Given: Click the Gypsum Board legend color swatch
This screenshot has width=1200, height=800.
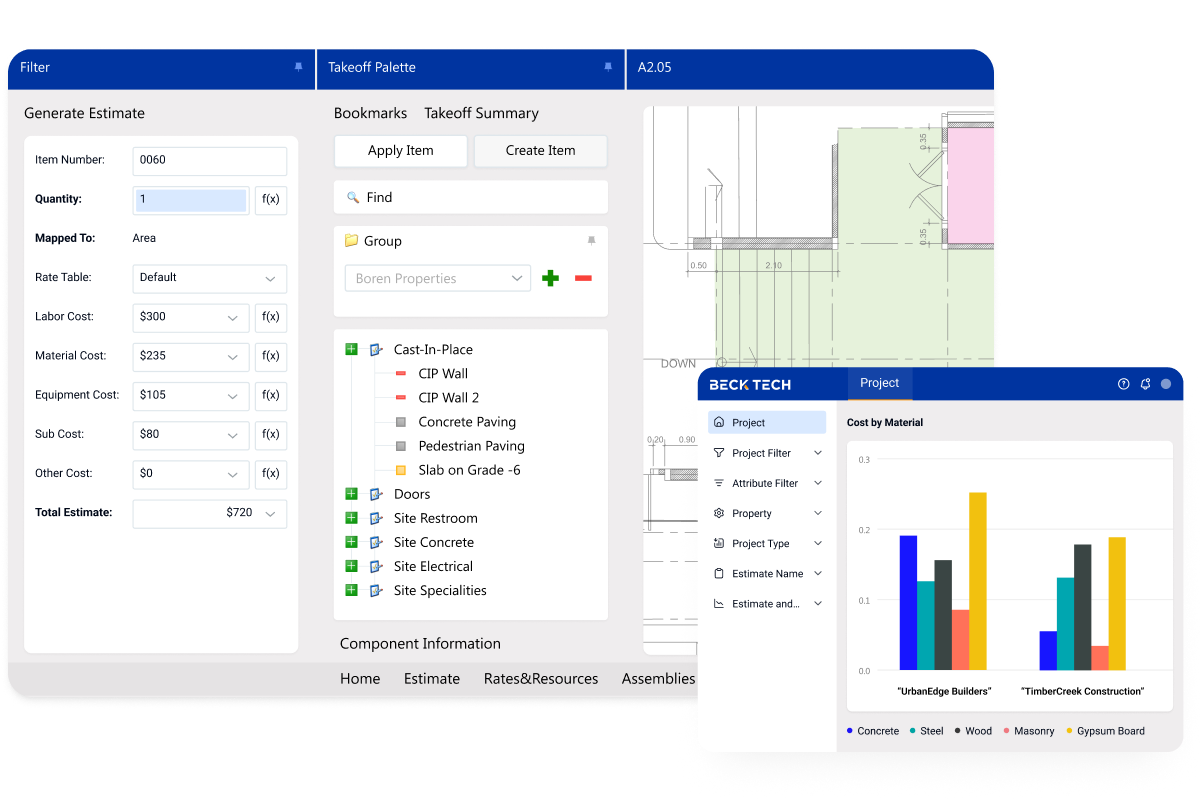Looking at the screenshot, I should (x=1069, y=731).
